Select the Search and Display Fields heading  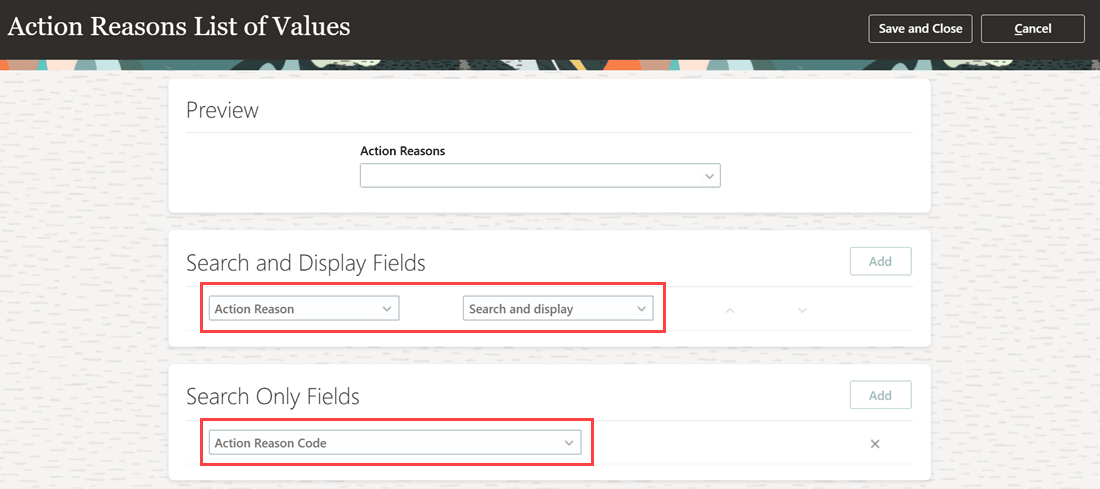click(x=306, y=263)
